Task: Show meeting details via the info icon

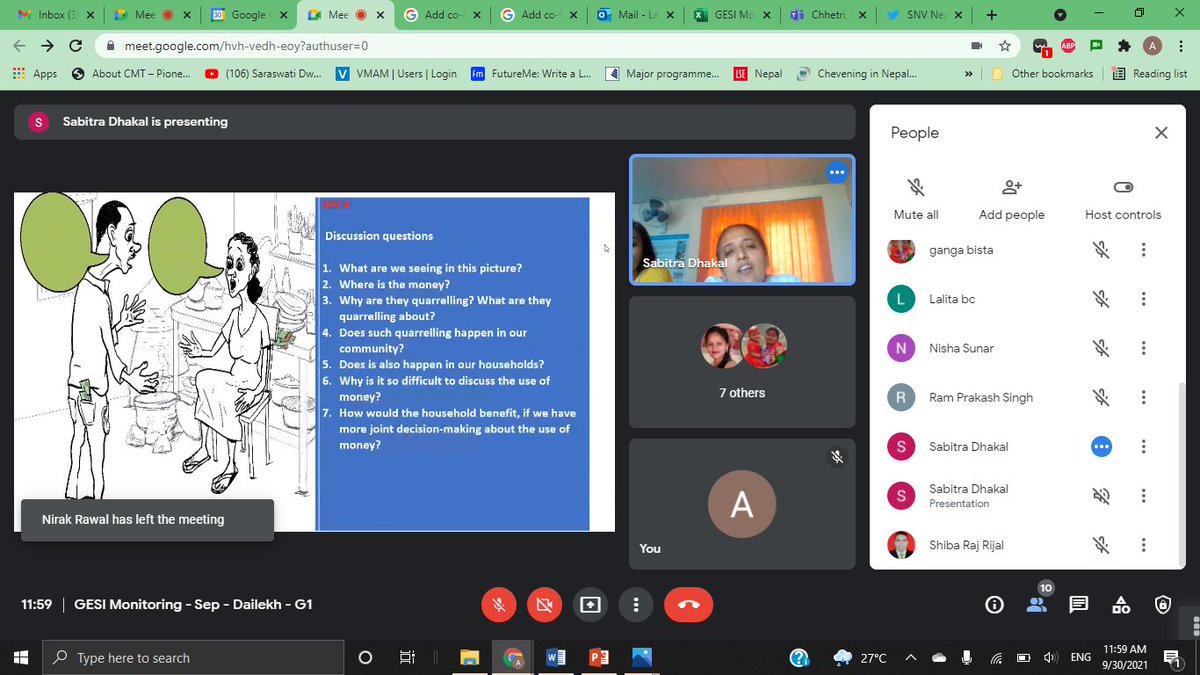Action: tap(993, 604)
